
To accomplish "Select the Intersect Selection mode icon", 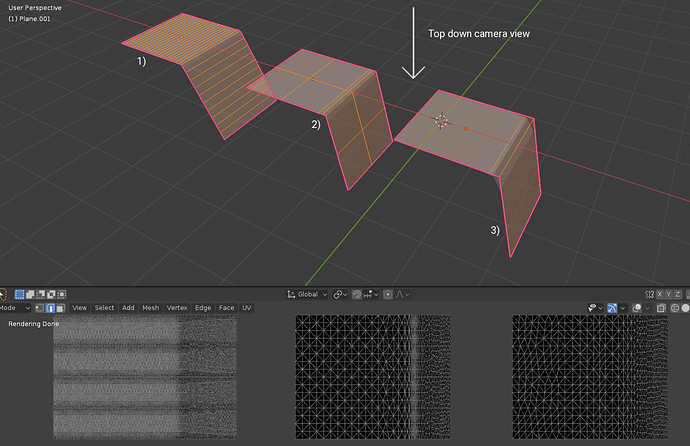I will tap(62, 294).
